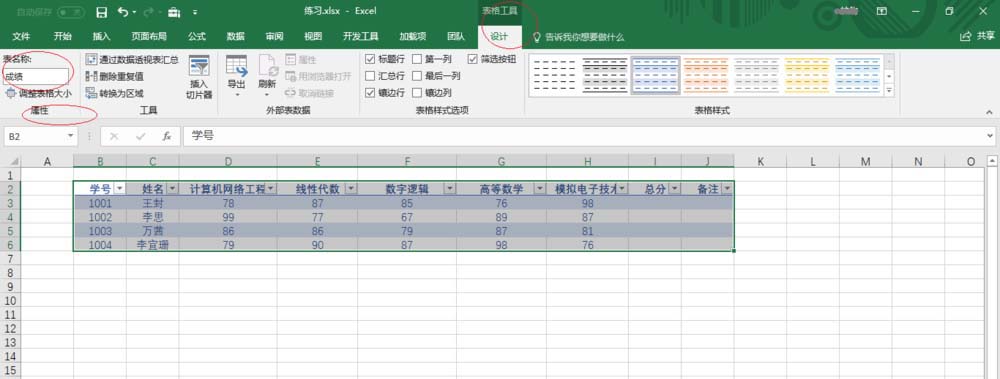This screenshot has width=1000, height=379.
Task: Click the Ribbon Display Options icon
Action: 882,11
